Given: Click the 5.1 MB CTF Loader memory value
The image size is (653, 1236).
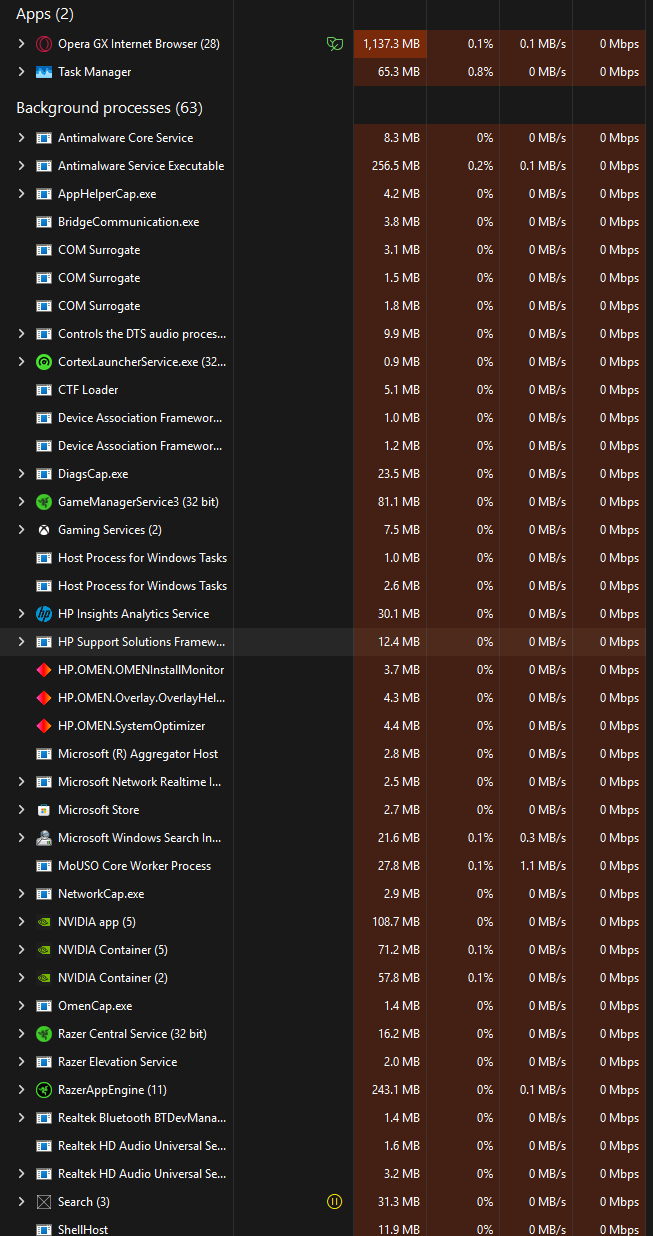Looking at the screenshot, I should point(401,390).
